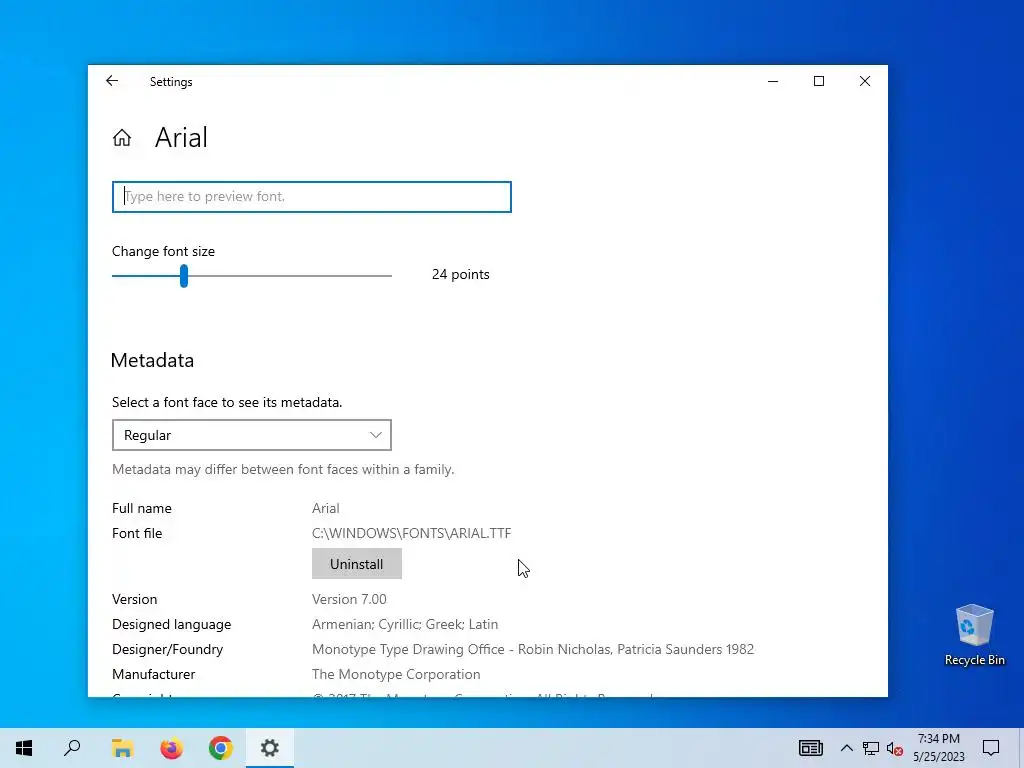
Task: Minimize the Settings window
Action: pyautogui.click(x=773, y=81)
